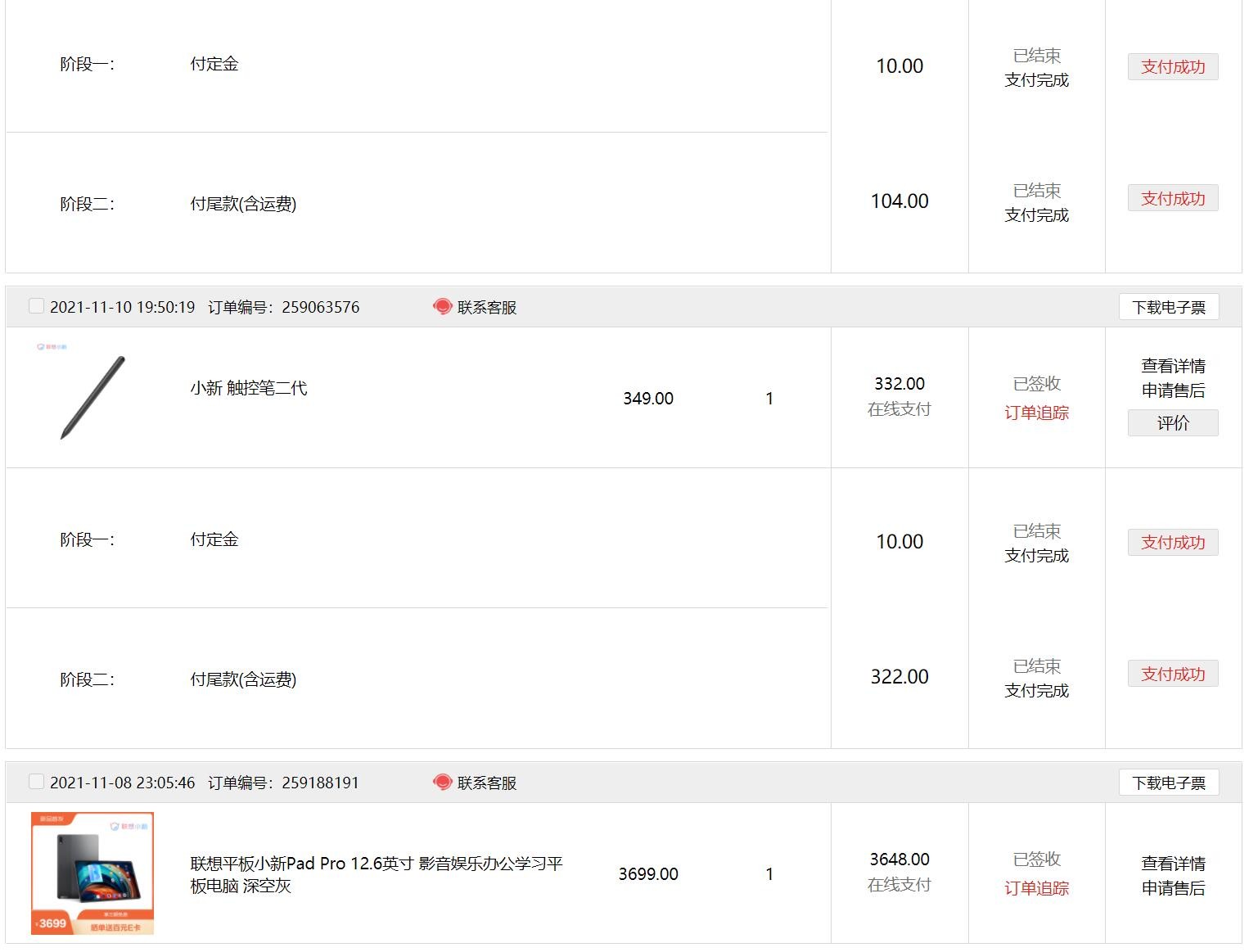Viewport: 1258px width, 952px height.
Task: View 查看详情 for the Pad Pro order
Action: (x=1173, y=864)
